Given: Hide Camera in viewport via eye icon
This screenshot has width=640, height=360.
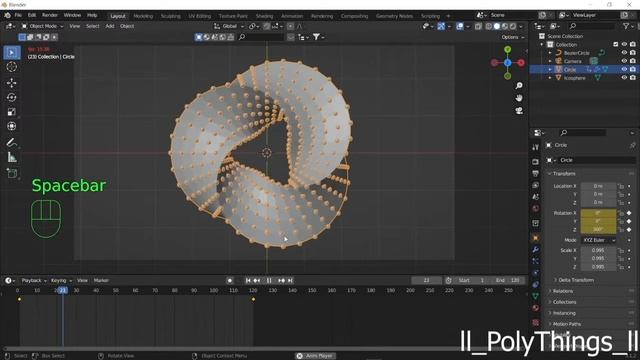Looking at the screenshot, I should coord(624,61).
